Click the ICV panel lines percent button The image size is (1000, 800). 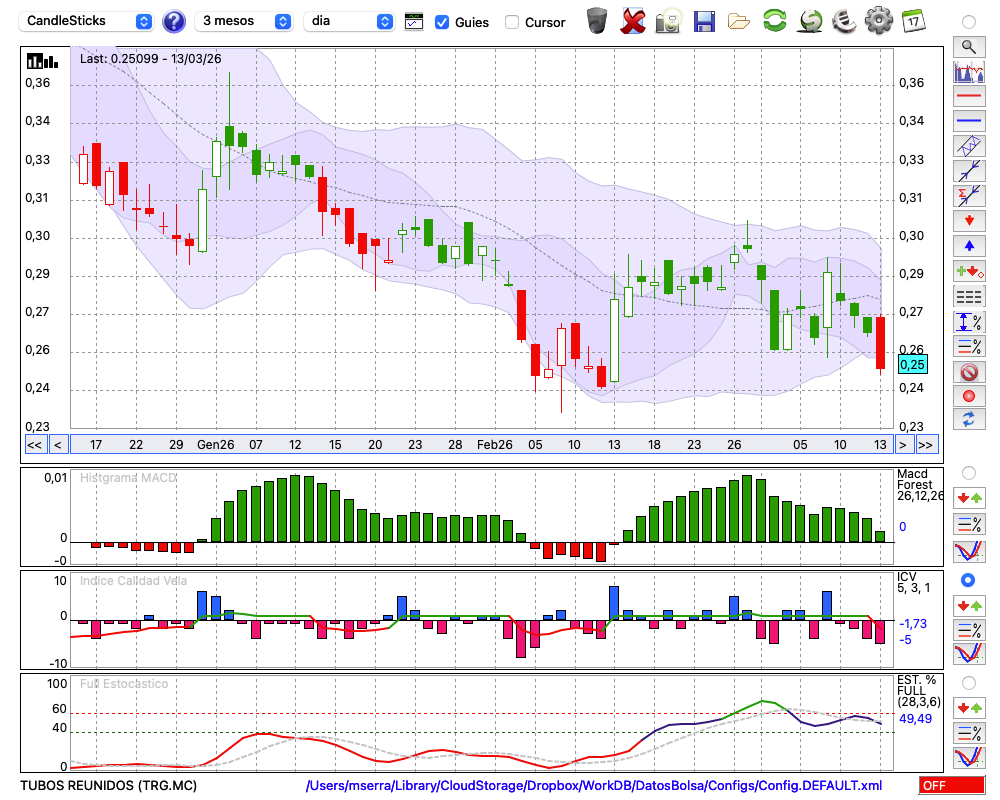[969, 630]
